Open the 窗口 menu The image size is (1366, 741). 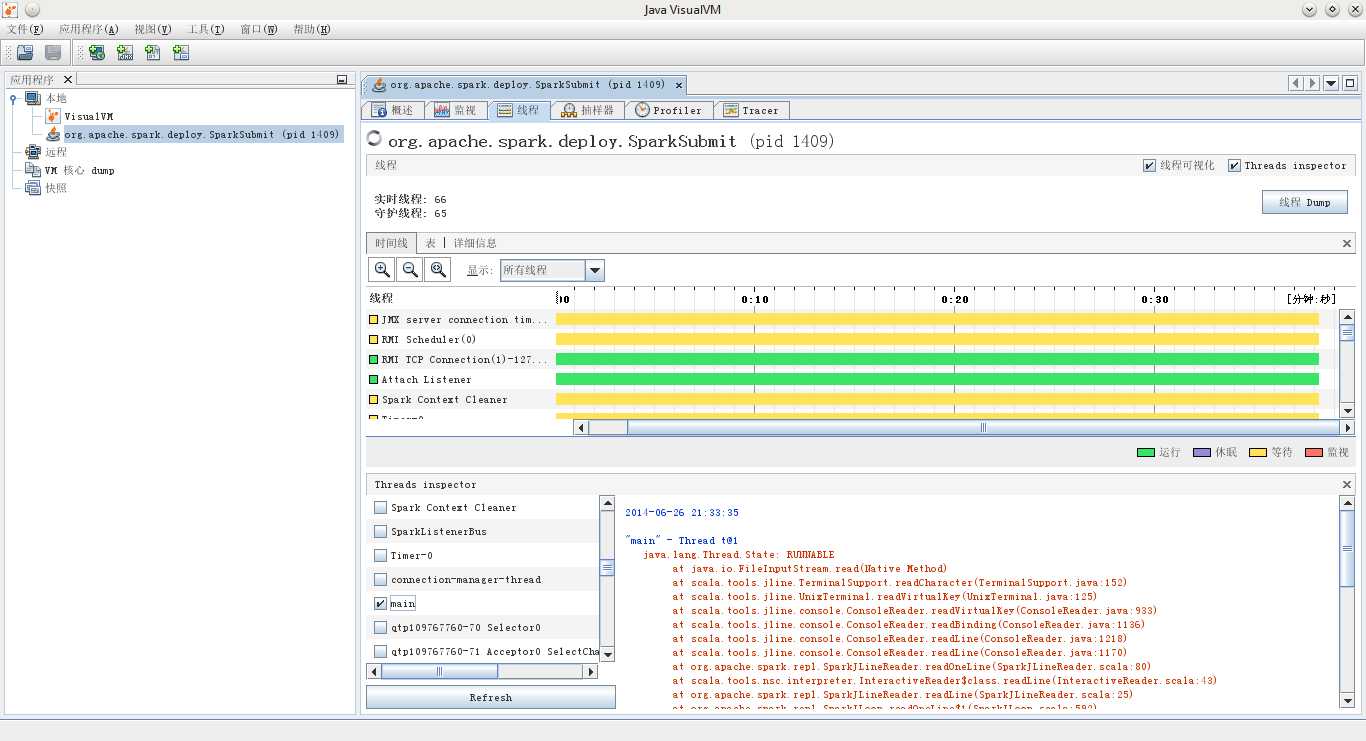point(259,29)
